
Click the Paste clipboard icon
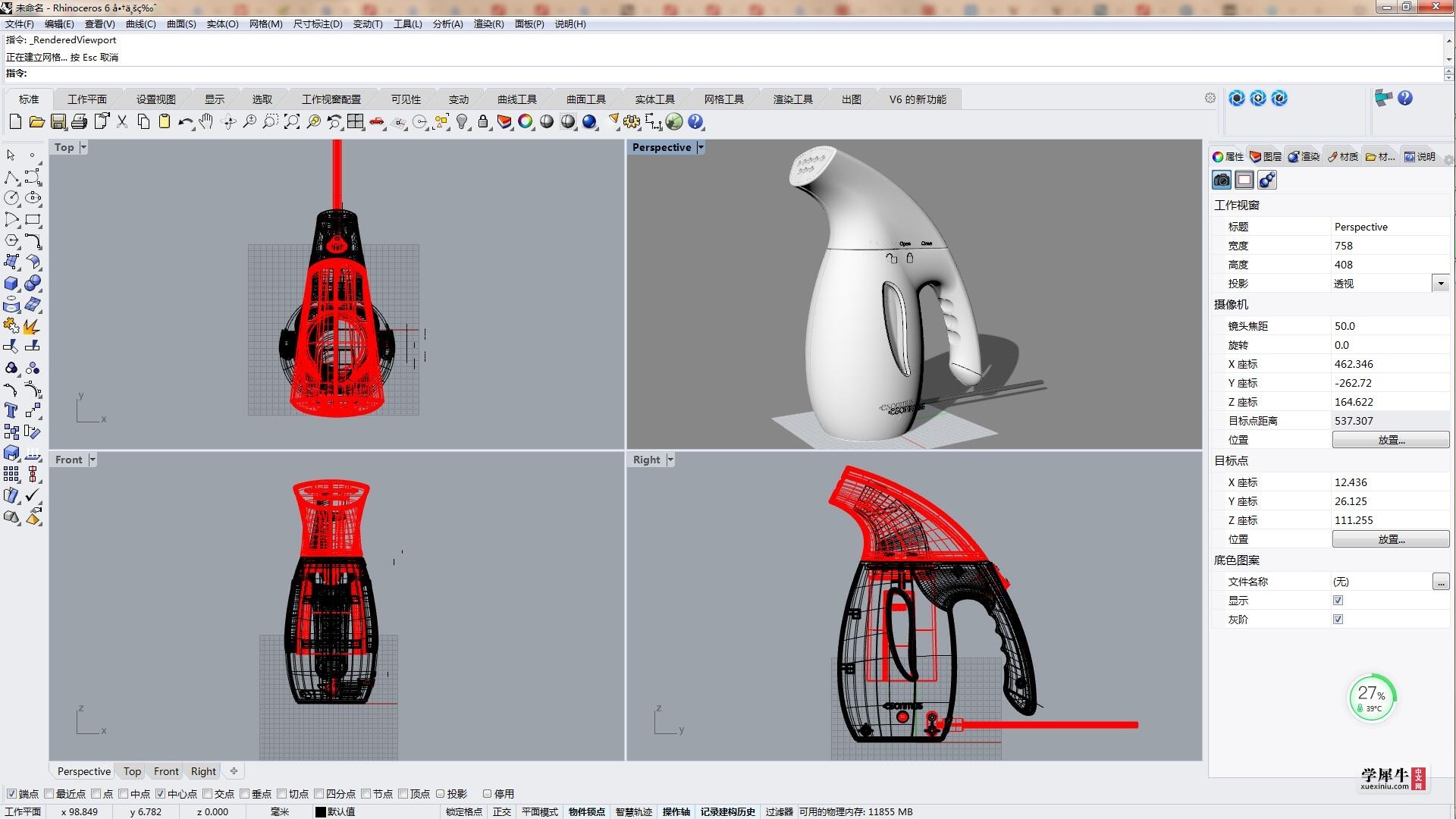[165, 121]
